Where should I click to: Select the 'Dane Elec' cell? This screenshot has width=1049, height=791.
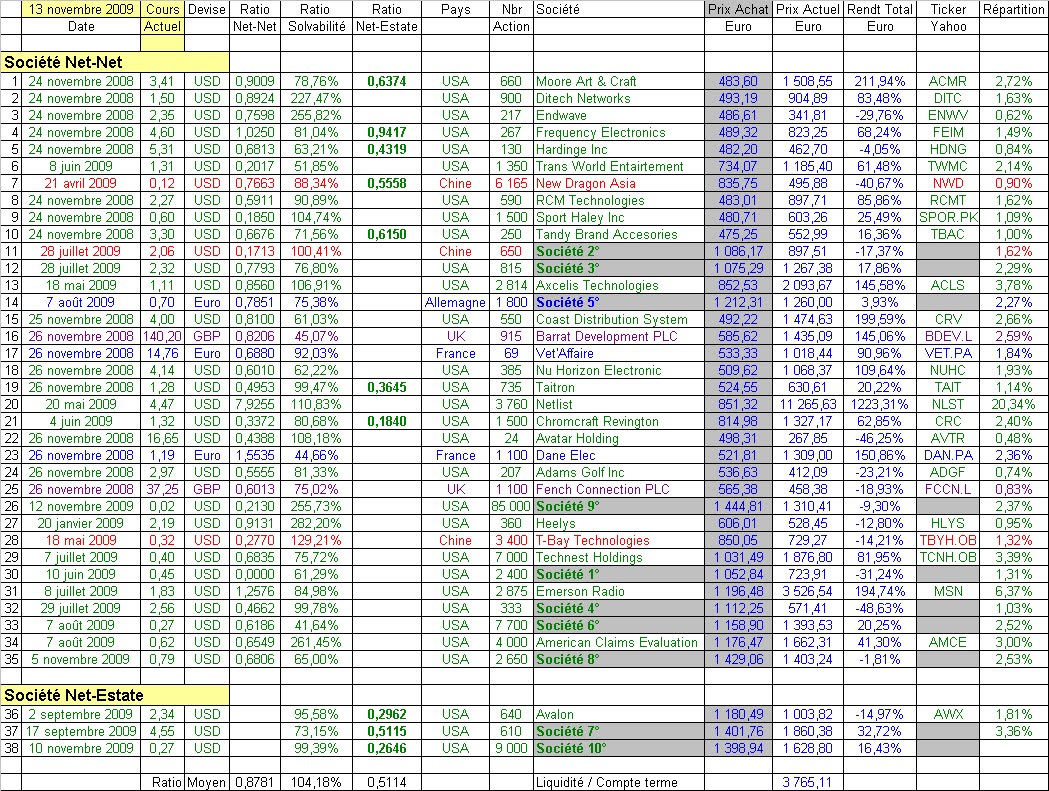tap(619, 455)
